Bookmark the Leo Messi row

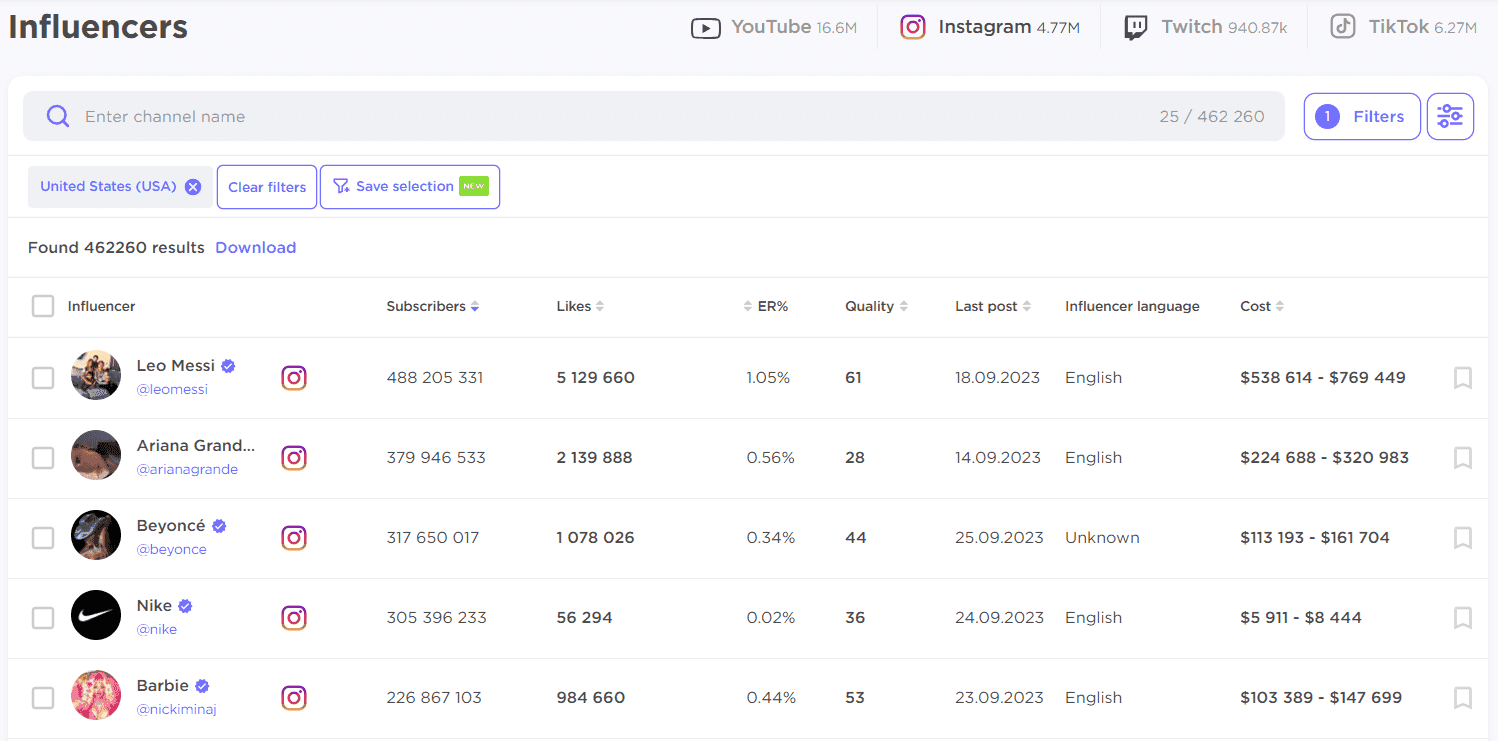tap(1462, 378)
